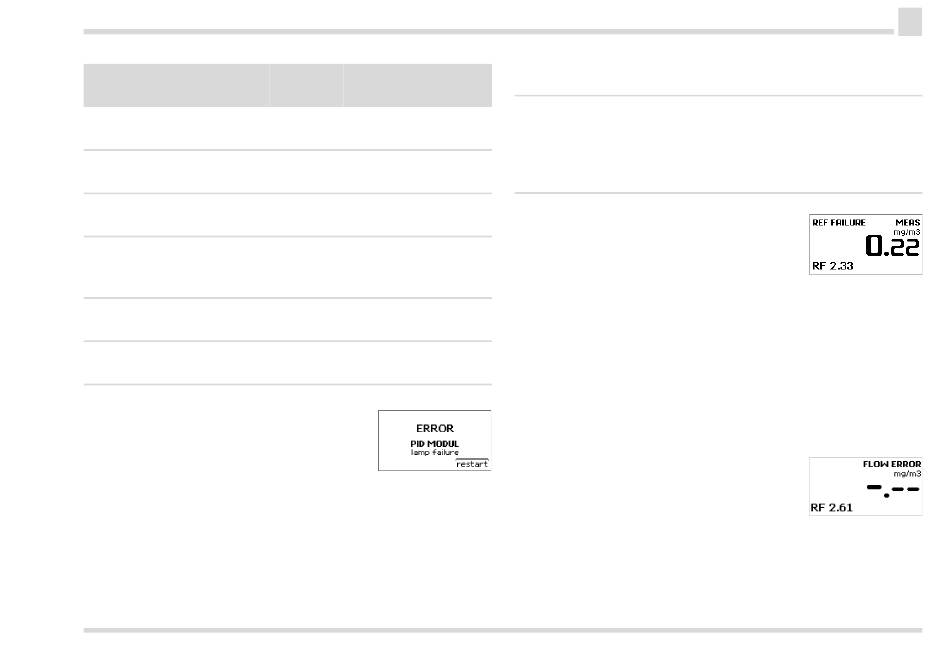
Task: Open the REF FAILURE display thumbnail
Action: pos(866,244)
